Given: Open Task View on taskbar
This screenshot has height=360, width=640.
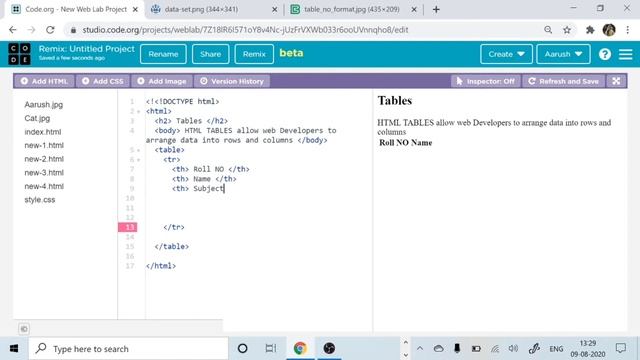Looking at the screenshot, I should tap(270, 349).
